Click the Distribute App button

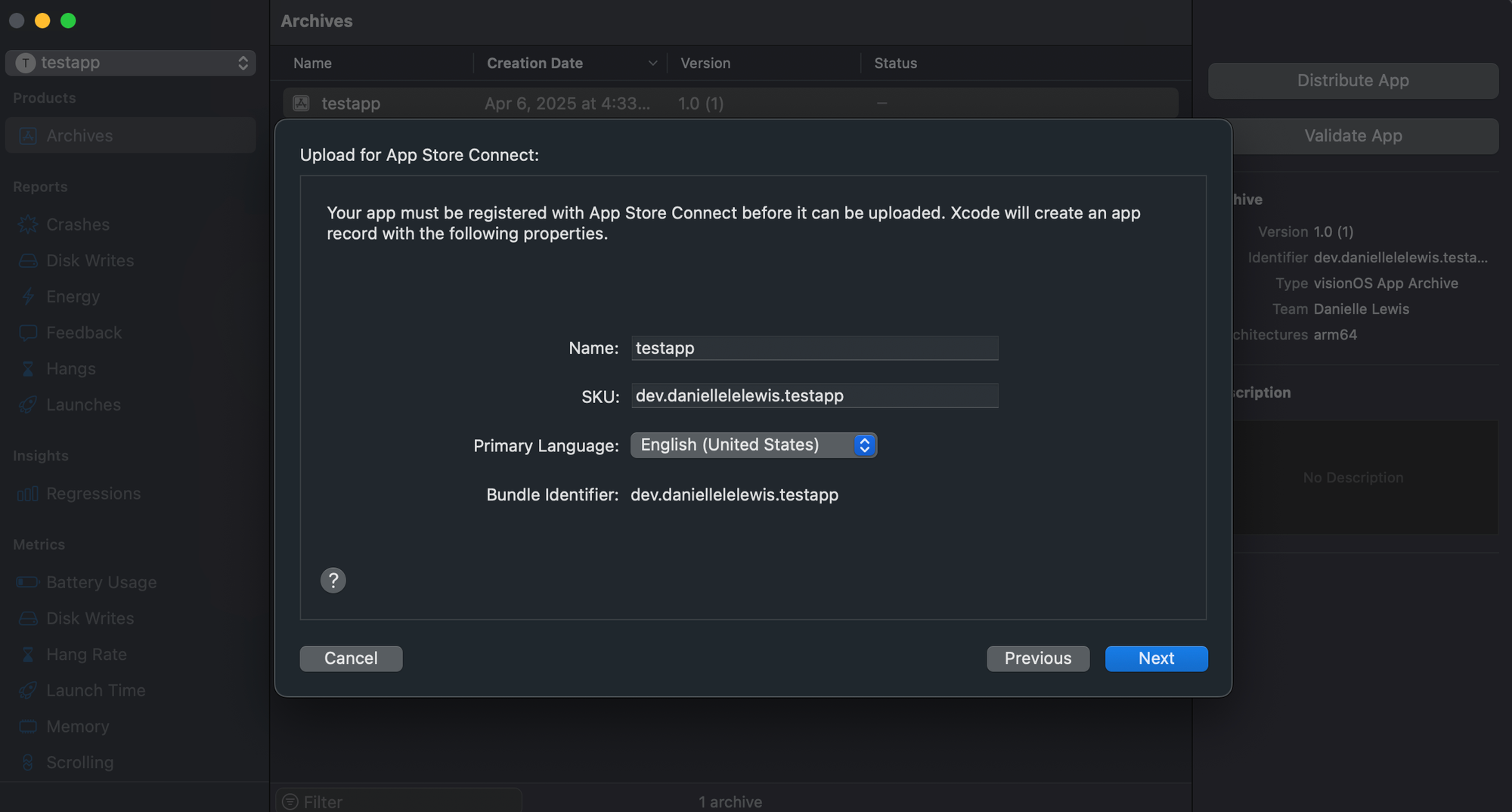click(x=1352, y=80)
